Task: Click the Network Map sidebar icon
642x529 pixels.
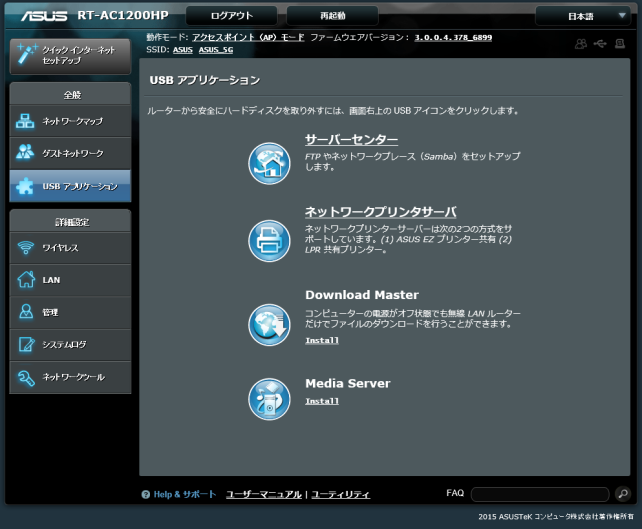Action: 25,121
